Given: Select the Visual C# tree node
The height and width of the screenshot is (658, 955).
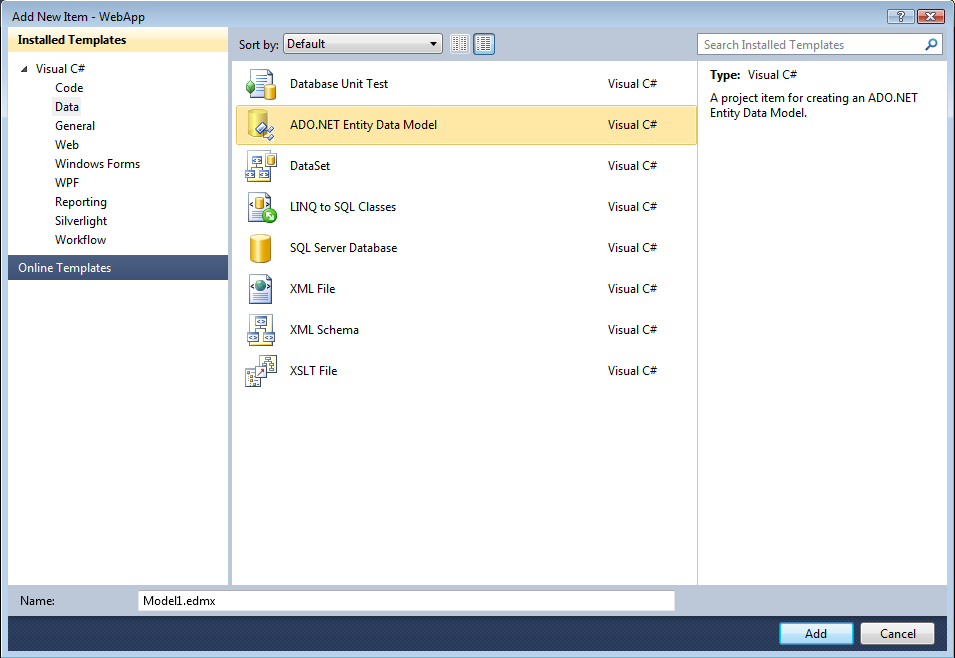Looking at the screenshot, I should 60,69.
